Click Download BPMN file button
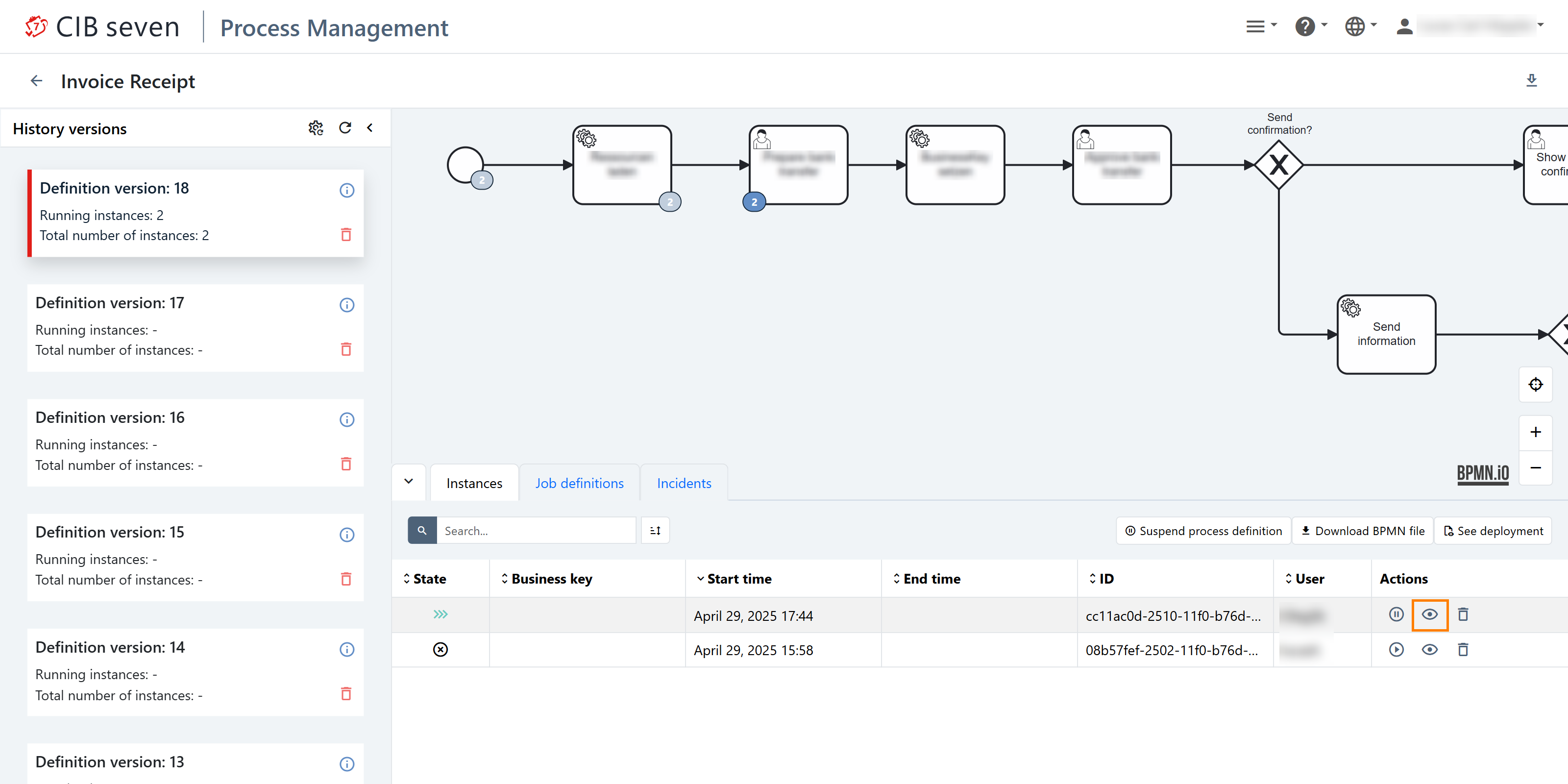Screen dimensions: 1568x784 [x=1363, y=530]
